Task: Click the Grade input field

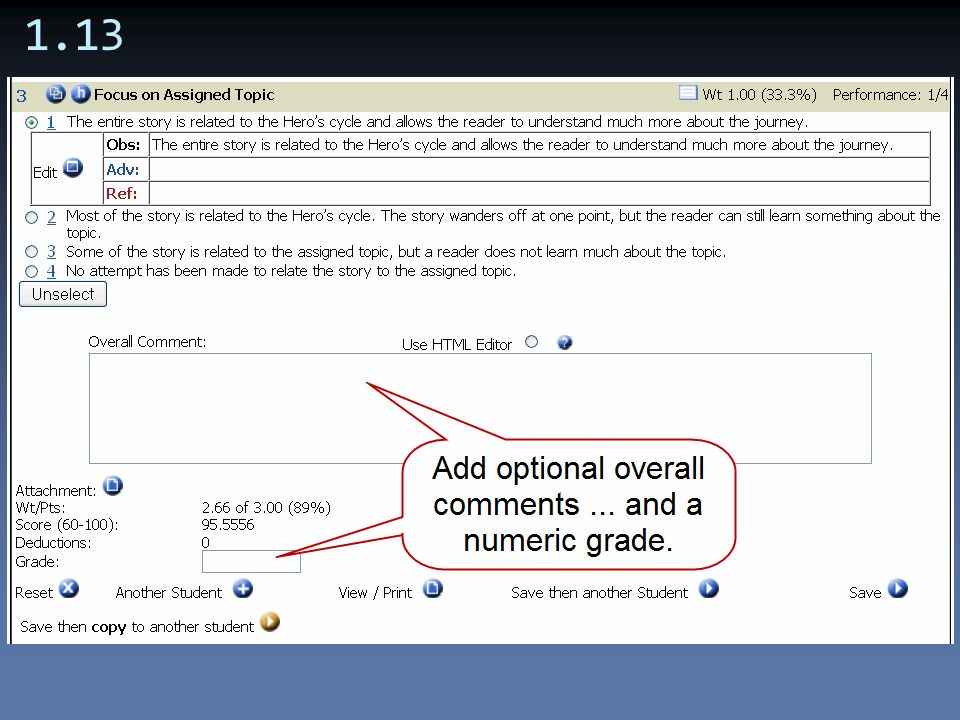Action: (251, 561)
